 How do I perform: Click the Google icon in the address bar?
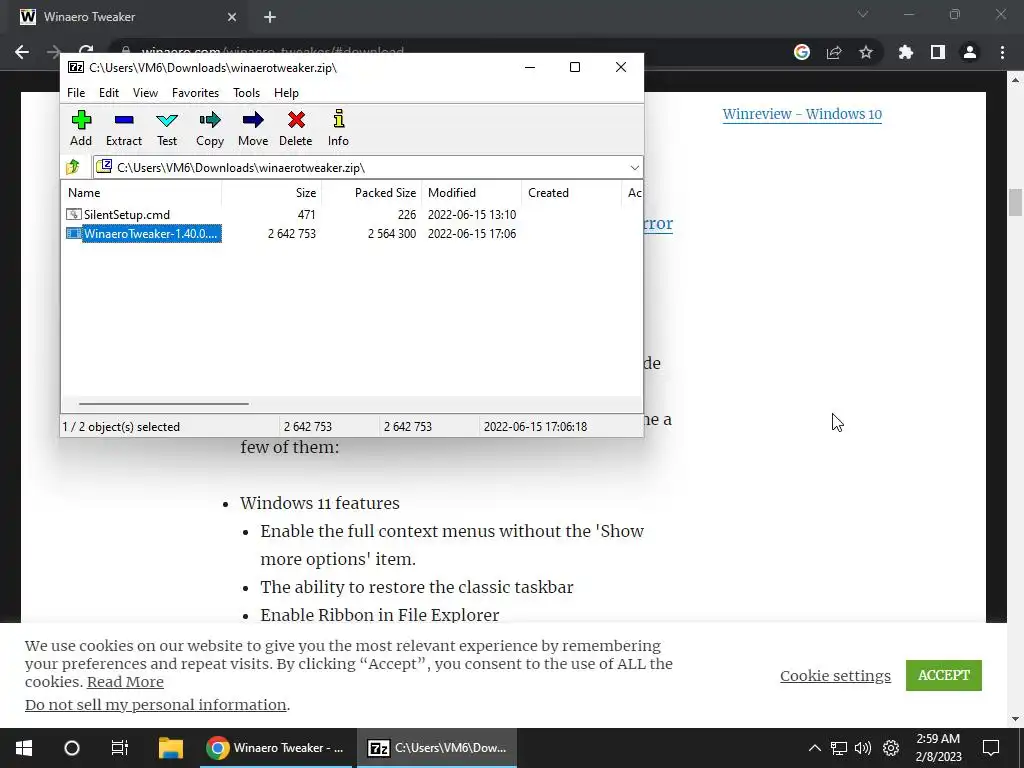click(x=802, y=52)
